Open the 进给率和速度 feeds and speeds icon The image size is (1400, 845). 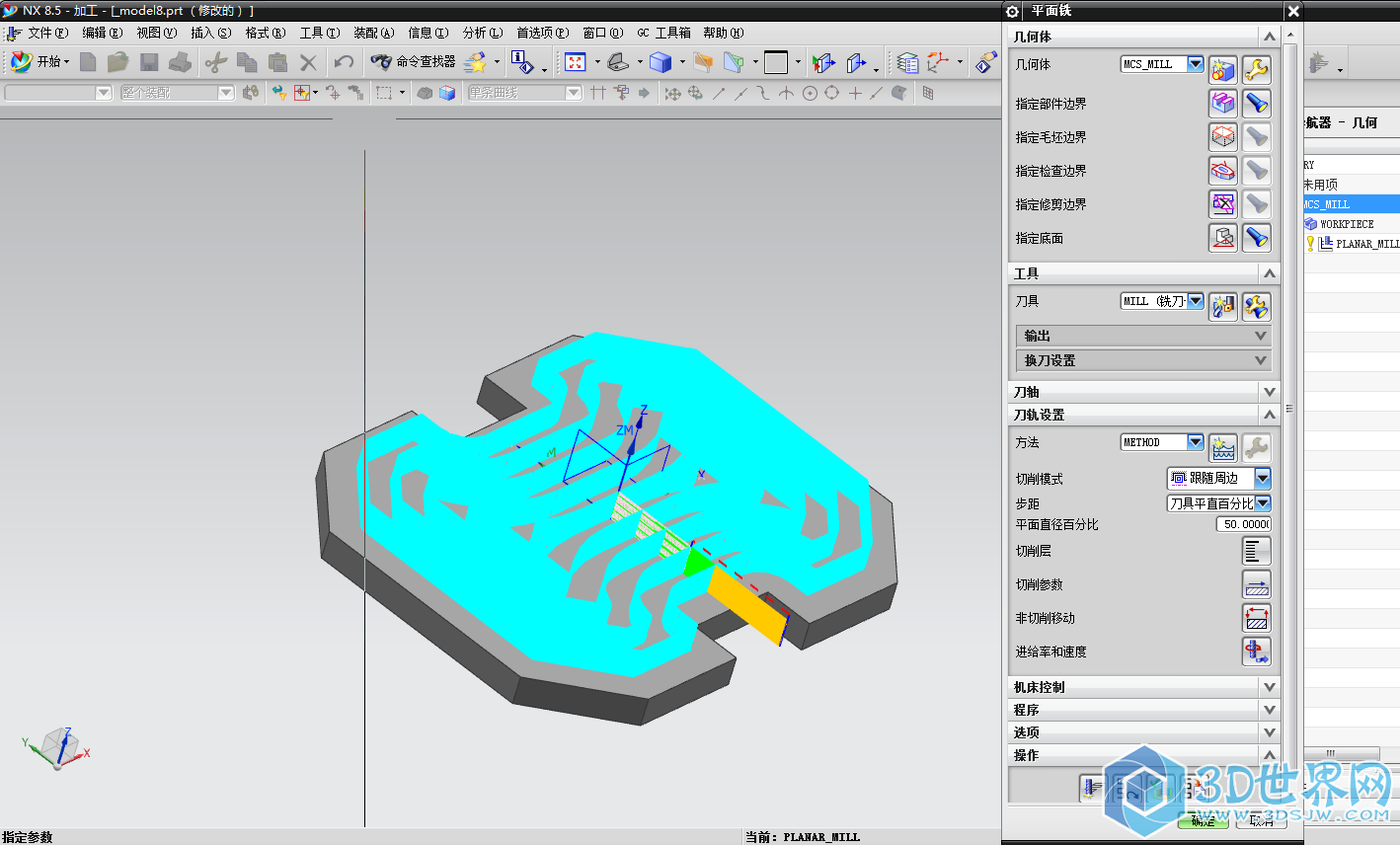point(1256,652)
